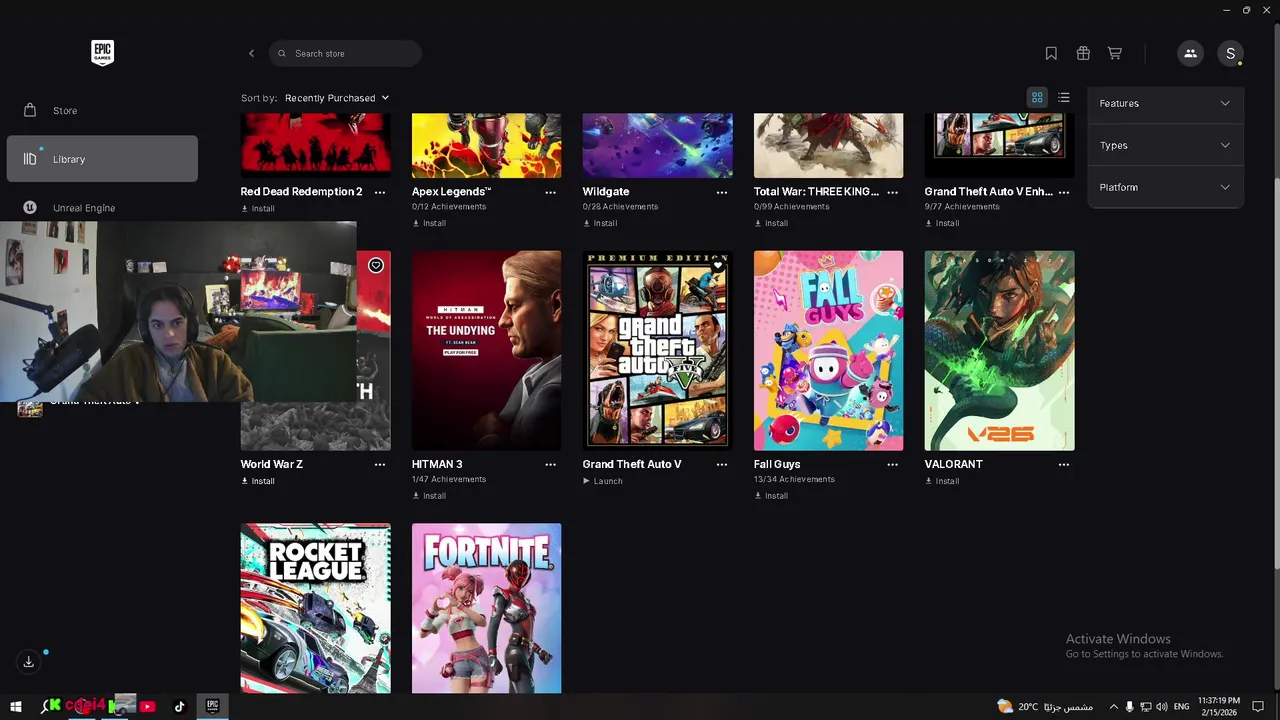The width and height of the screenshot is (1280, 720).
Task: Open the notification center icon
Action: [1258, 707]
